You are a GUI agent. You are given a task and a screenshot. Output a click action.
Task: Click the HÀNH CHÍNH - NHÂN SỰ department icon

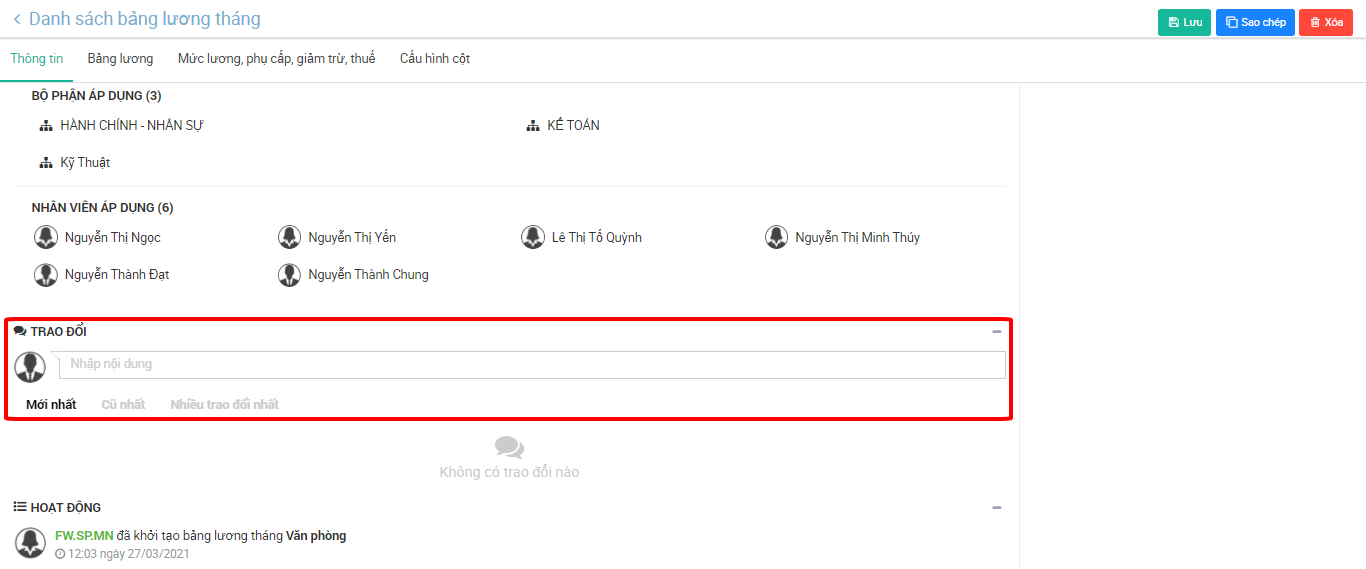point(45,126)
